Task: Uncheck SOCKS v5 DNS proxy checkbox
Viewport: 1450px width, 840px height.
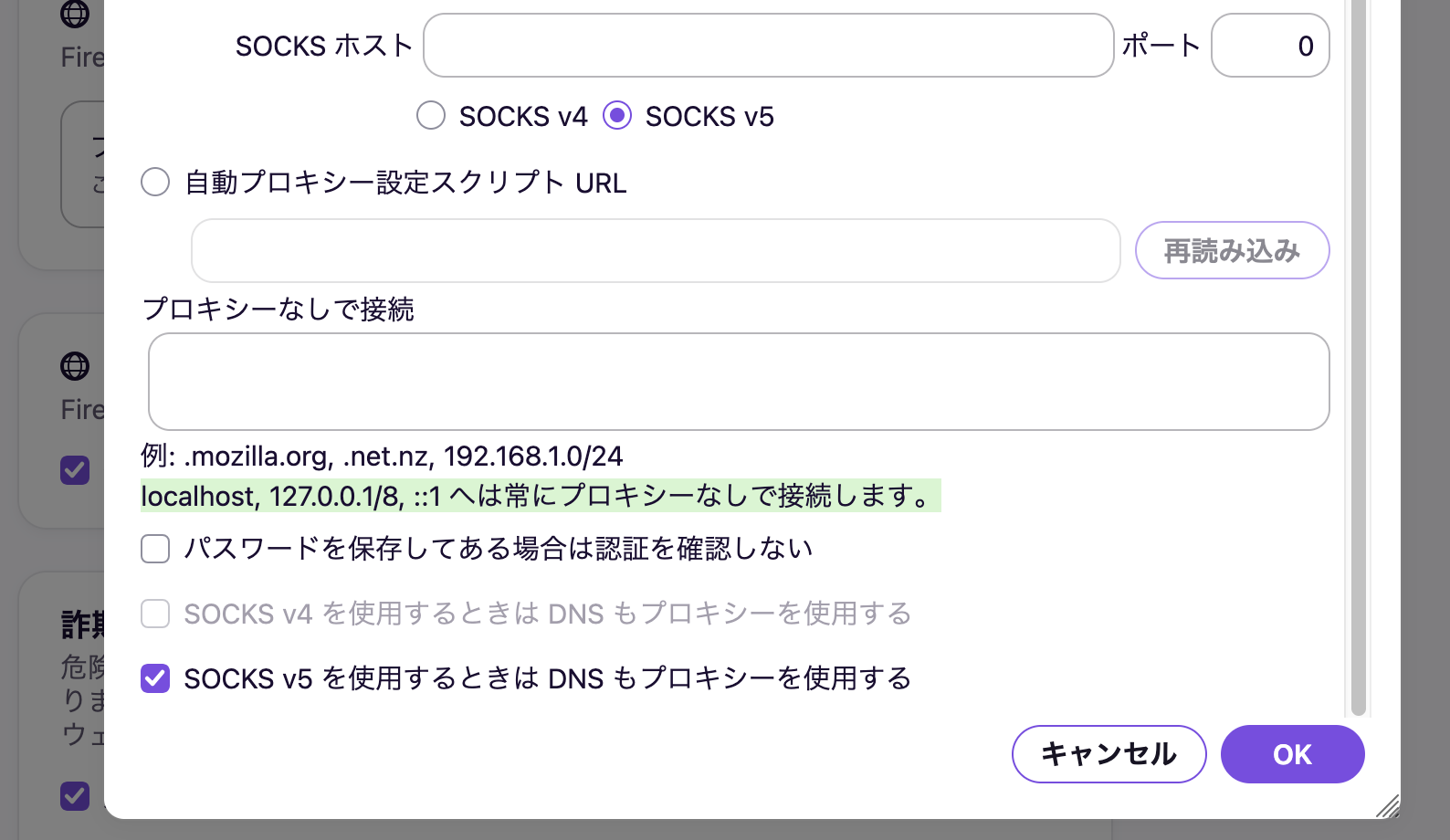Action: click(x=155, y=678)
